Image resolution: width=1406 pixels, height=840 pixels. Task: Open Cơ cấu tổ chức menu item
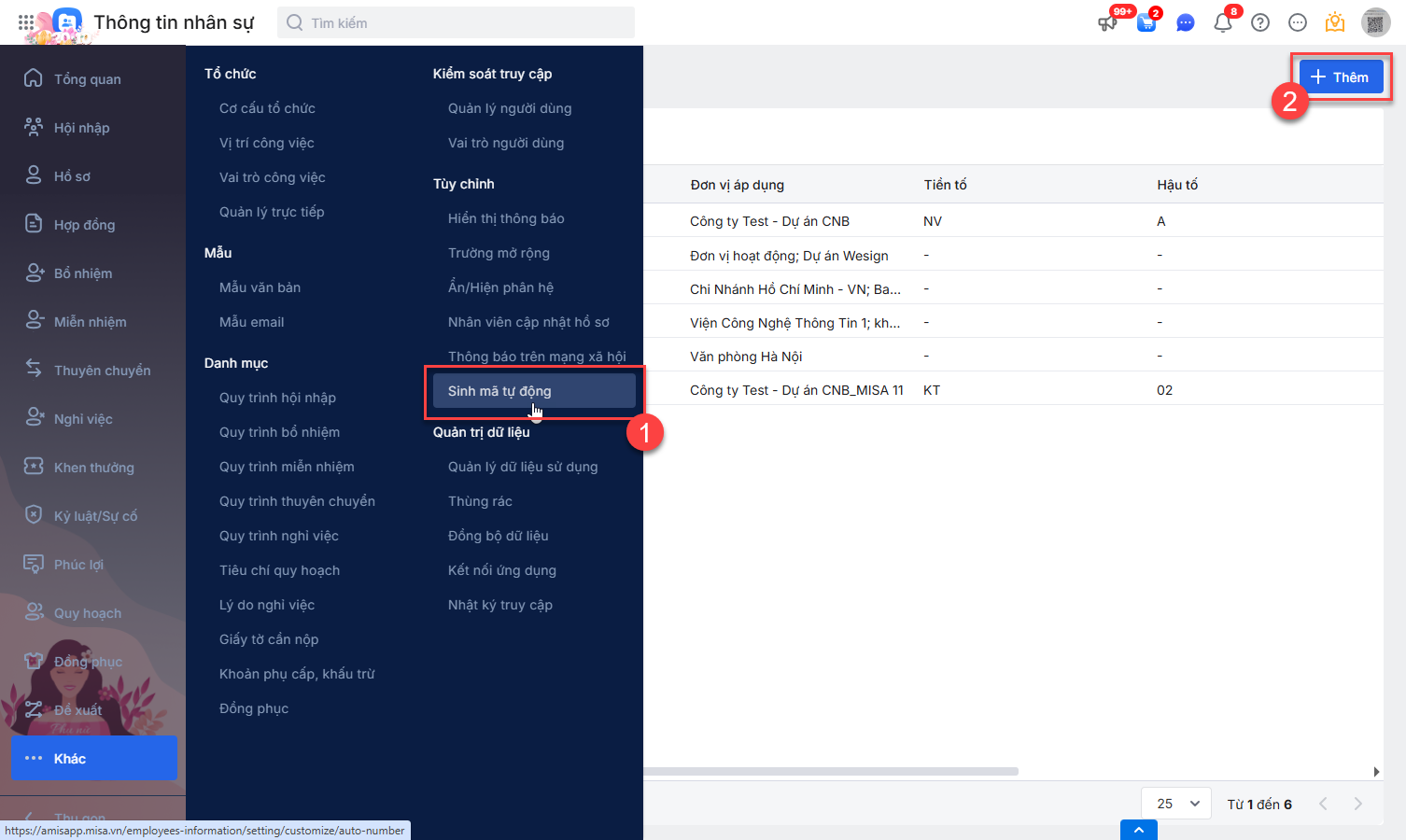[x=267, y=108]
